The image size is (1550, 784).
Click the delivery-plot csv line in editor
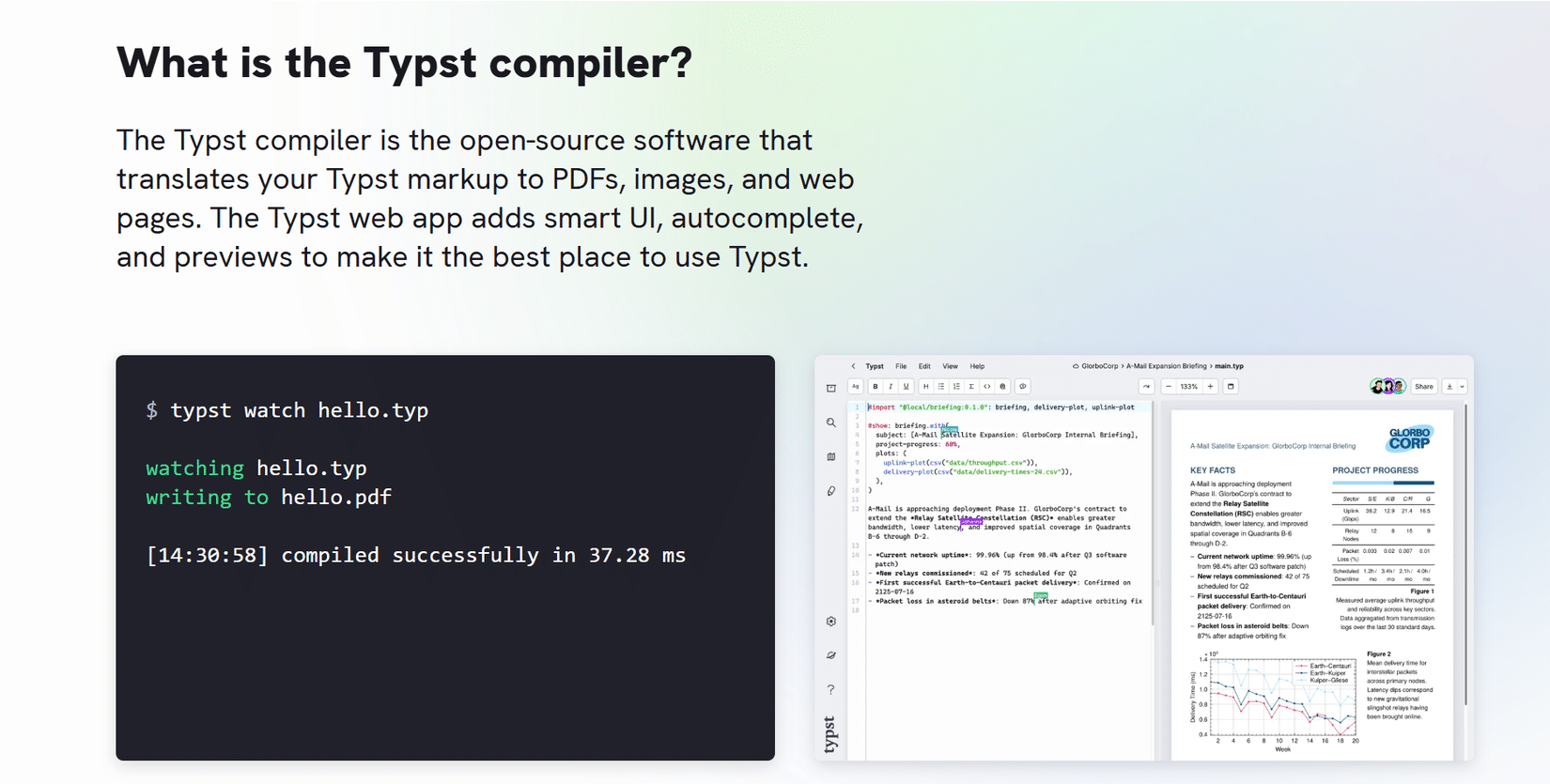click(x=977, y=472)
